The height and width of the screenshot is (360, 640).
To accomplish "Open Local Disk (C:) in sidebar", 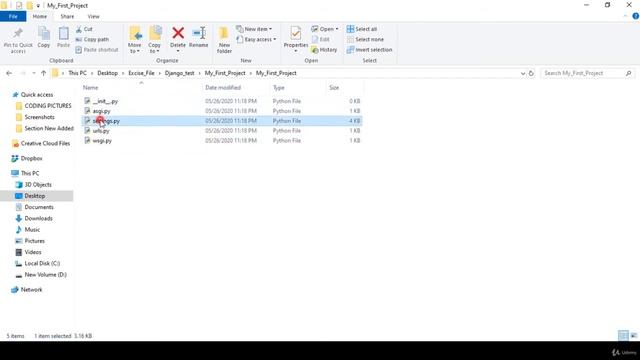I will point(42,264).
